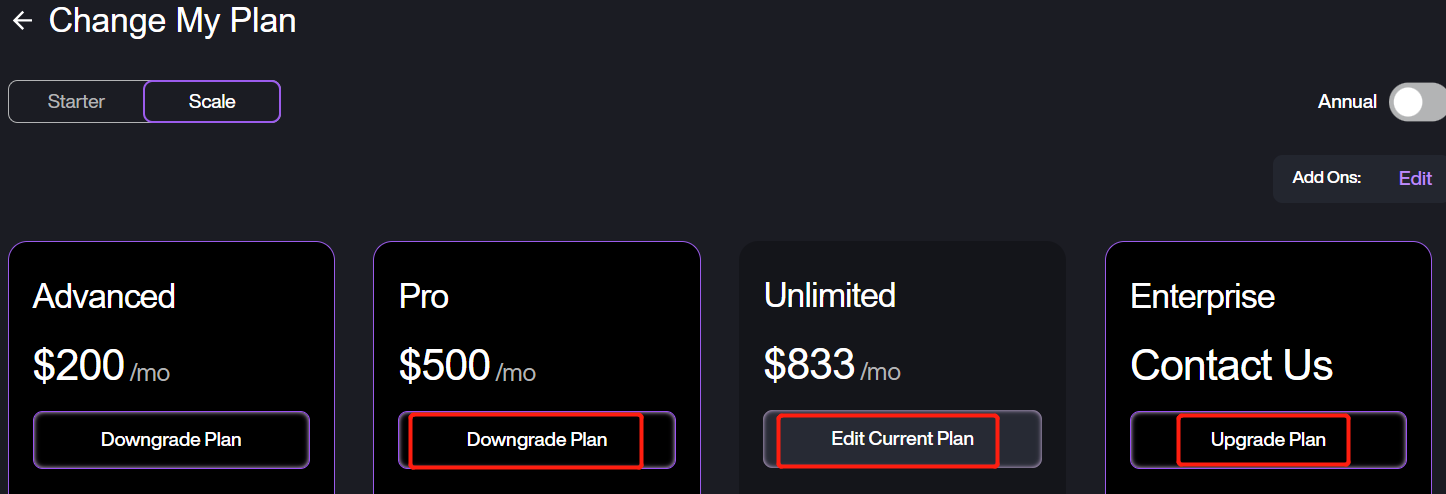This screenshot has width=1446, height=494.
Task: Enable the Annual billing toggle
Action: click(1415, 101)
